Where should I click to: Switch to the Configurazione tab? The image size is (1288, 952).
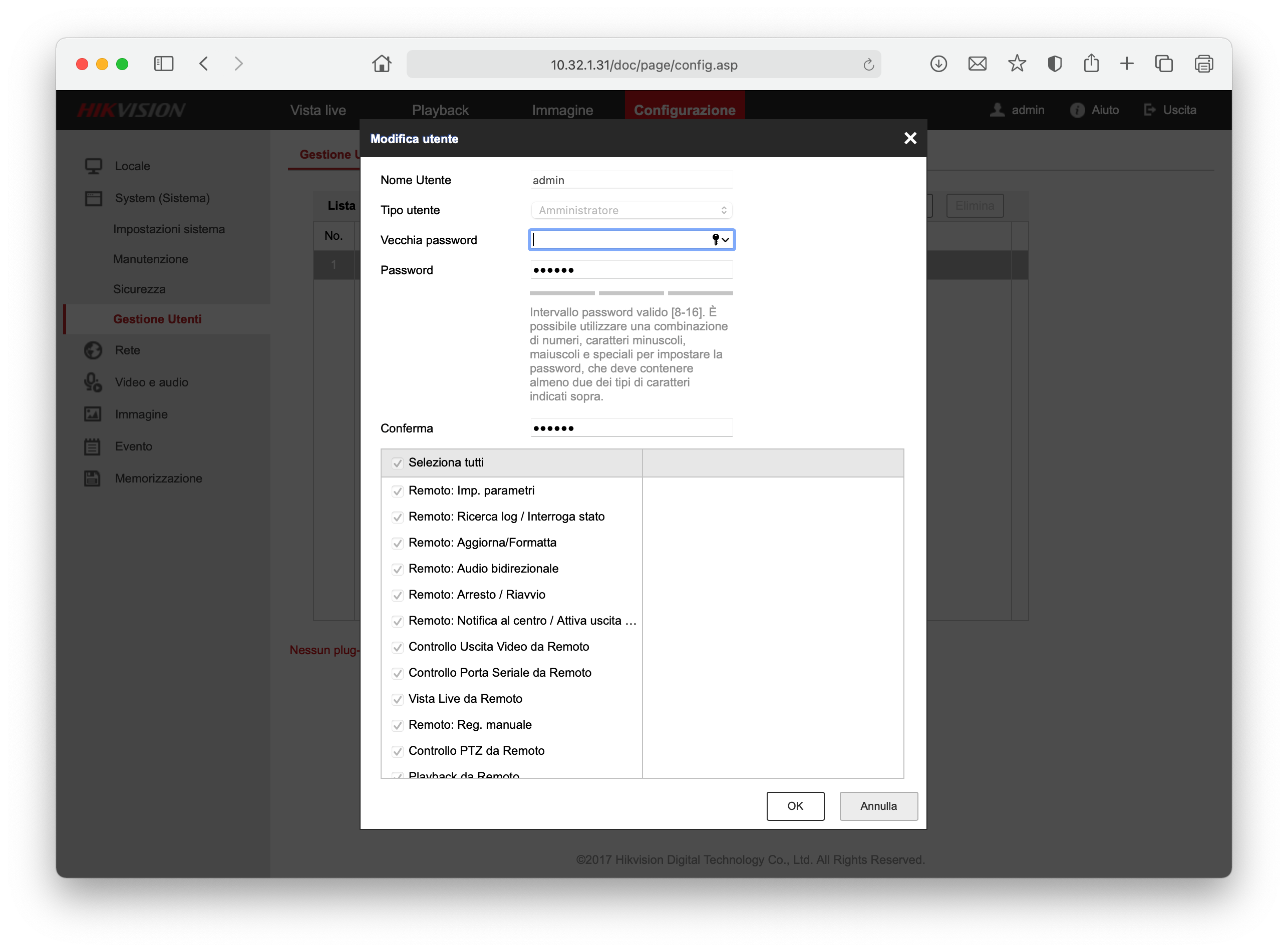point(685,110)
